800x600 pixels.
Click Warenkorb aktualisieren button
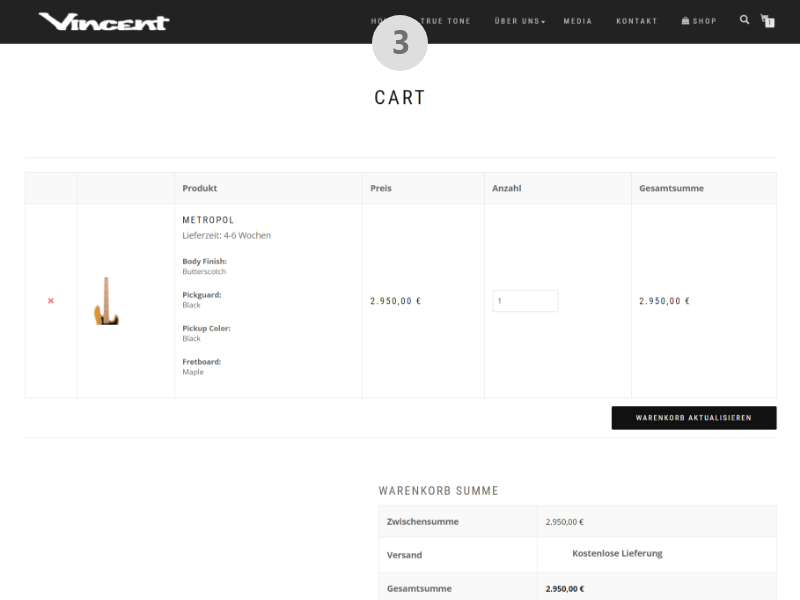click(x=694, y=418)
